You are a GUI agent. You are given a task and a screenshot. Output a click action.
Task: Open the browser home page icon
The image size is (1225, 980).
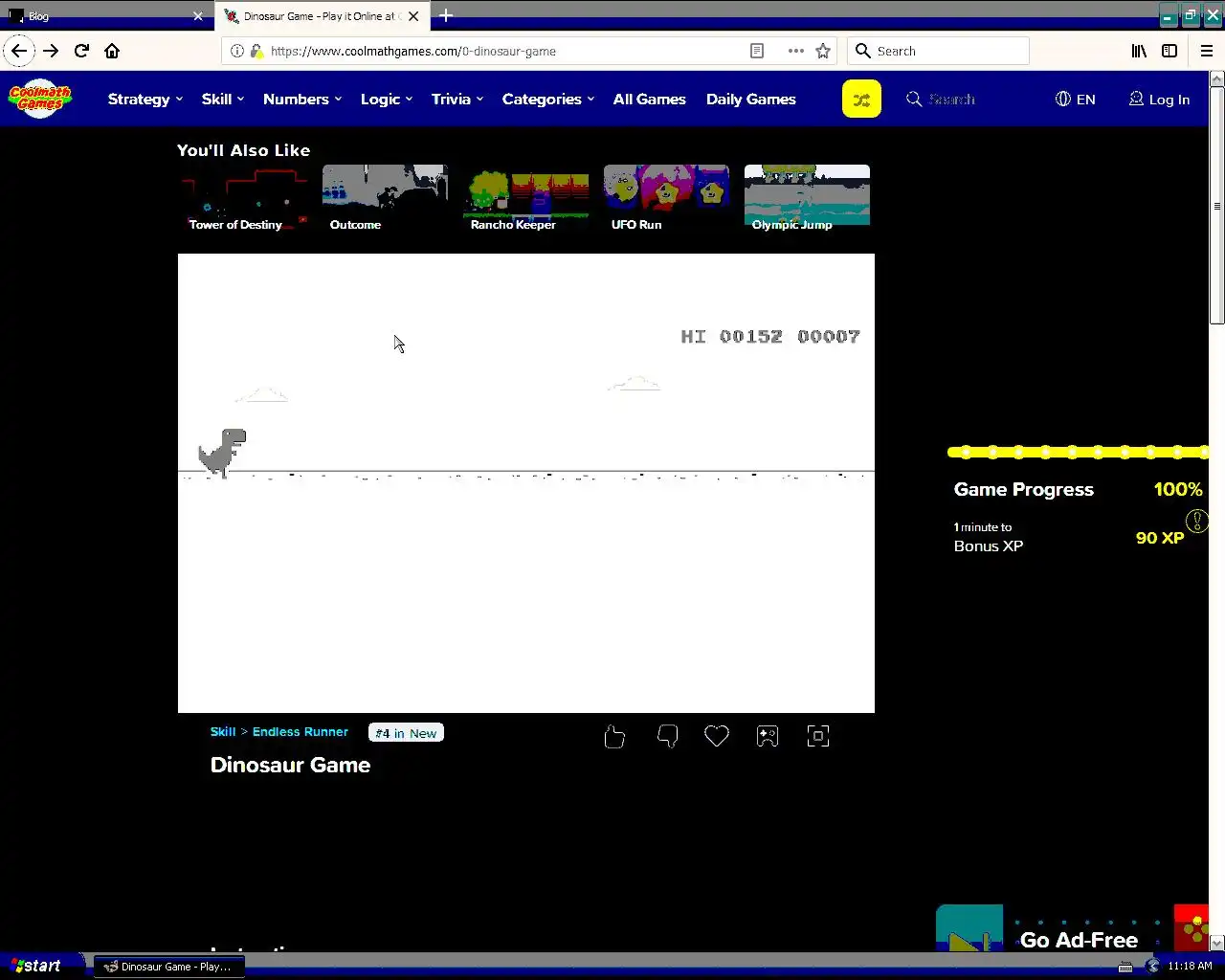112,51
